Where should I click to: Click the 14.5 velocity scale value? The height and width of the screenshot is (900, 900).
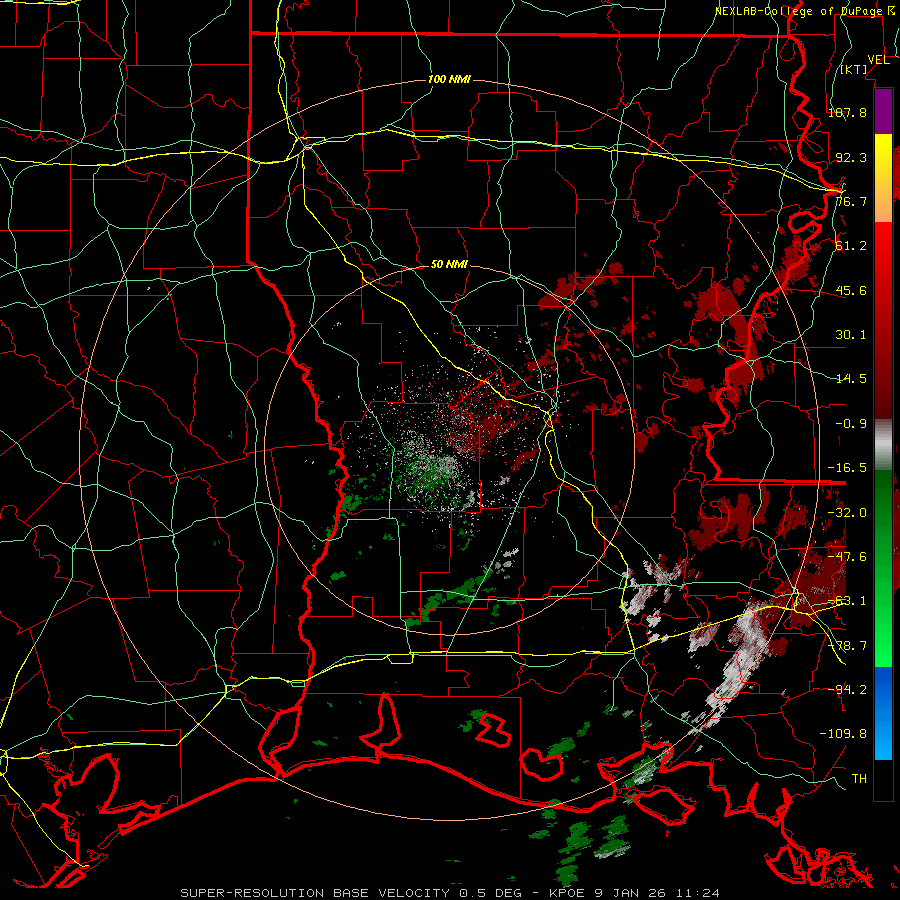[x=851, y=379]
